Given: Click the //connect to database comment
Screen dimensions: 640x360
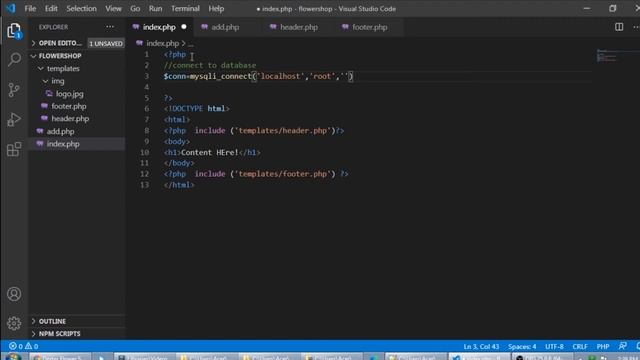Looking at the screenshot, I should pos(210,65).
